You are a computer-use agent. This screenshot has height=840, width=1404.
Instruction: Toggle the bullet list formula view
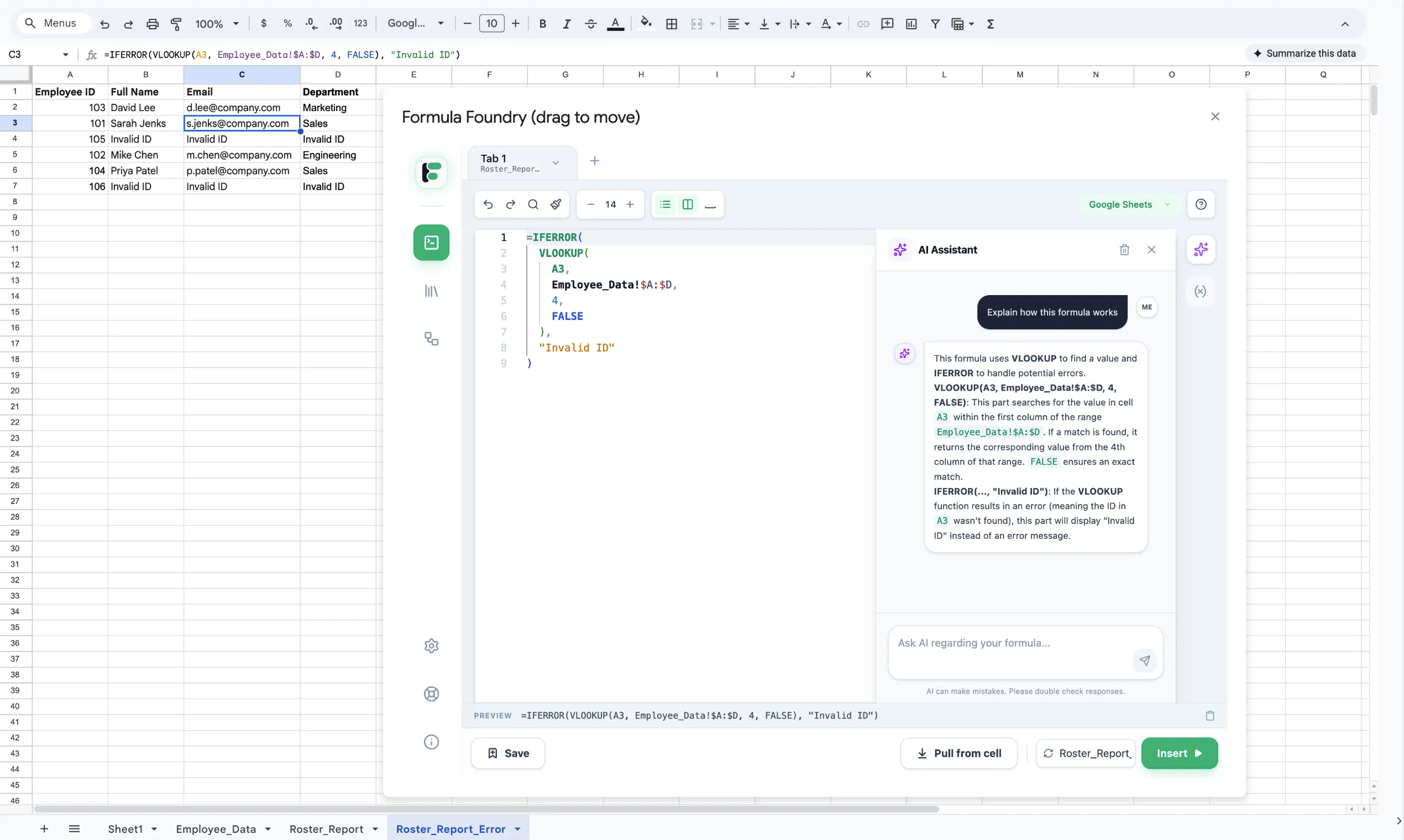pyautogui.click(x=665, y=204)
